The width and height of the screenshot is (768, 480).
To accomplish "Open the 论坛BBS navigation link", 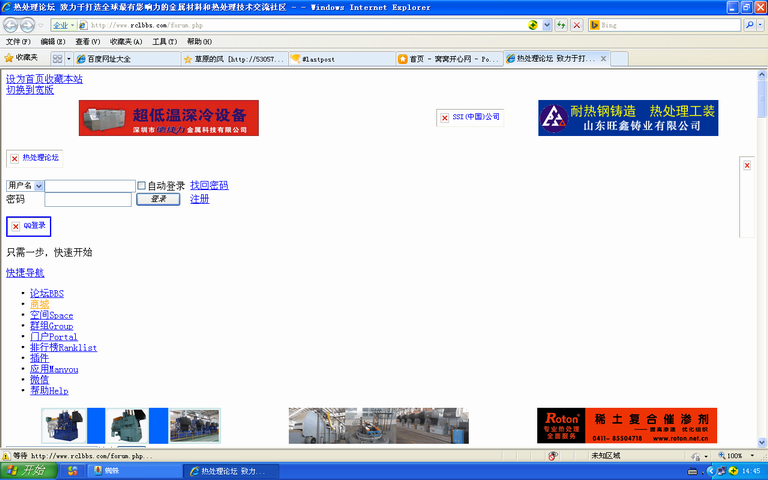I will pyautogui.click(x=47, y=293).
